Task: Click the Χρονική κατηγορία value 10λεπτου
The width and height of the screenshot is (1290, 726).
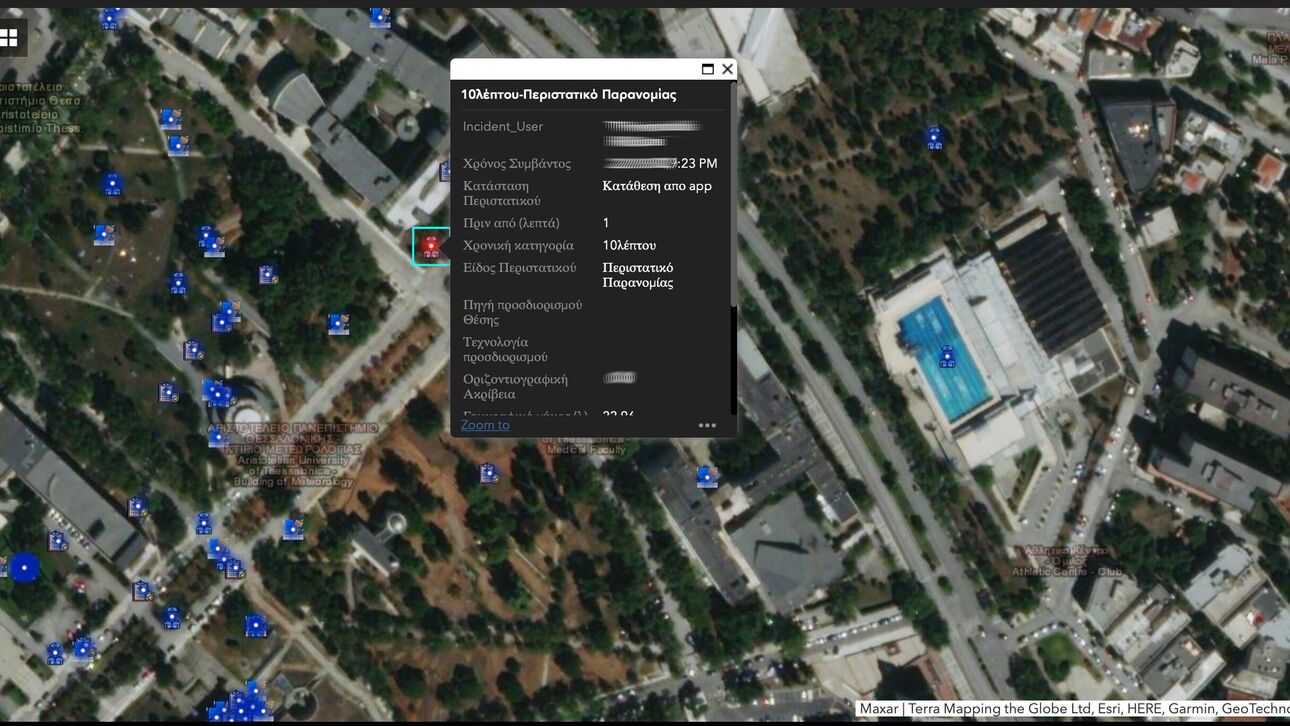Action: pyautogui.click(x=629, y=245)
